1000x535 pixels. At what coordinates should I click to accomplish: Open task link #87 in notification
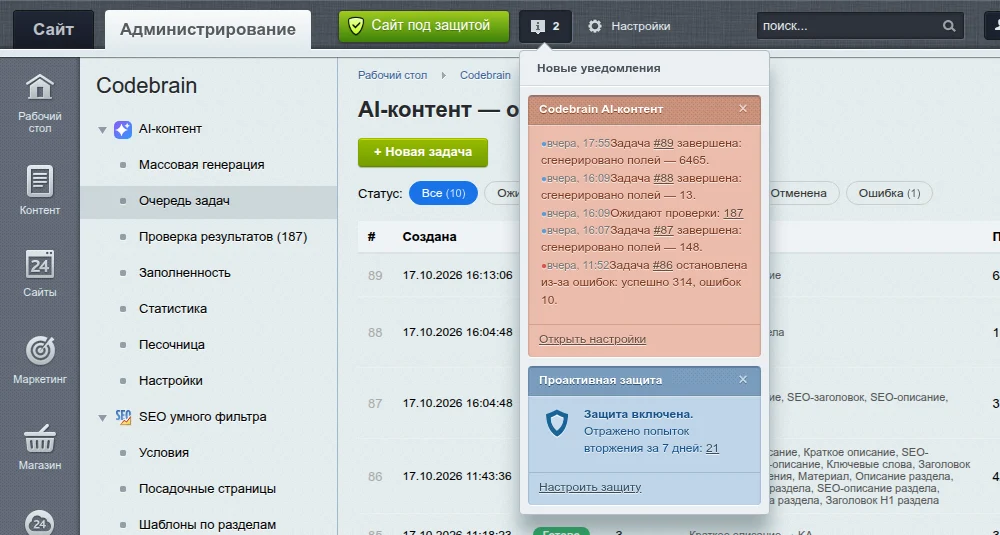tap(663, 230)
